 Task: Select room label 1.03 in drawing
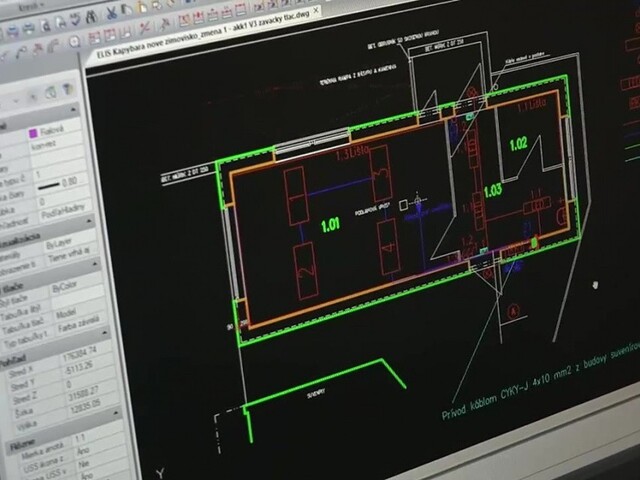click(493, 190)
